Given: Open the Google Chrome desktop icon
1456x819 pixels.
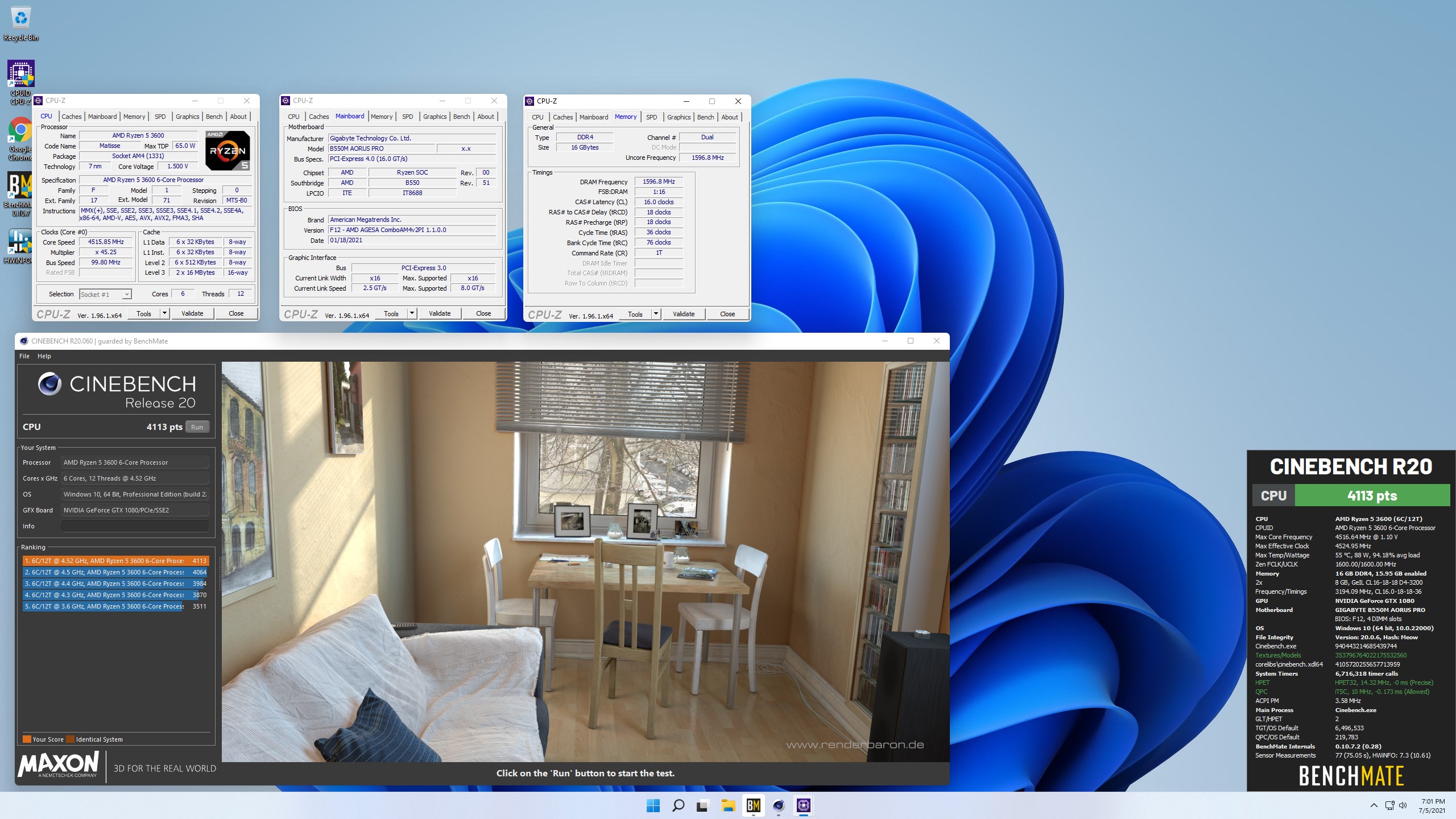Looking at the screenshot, I should pos(20,139).
